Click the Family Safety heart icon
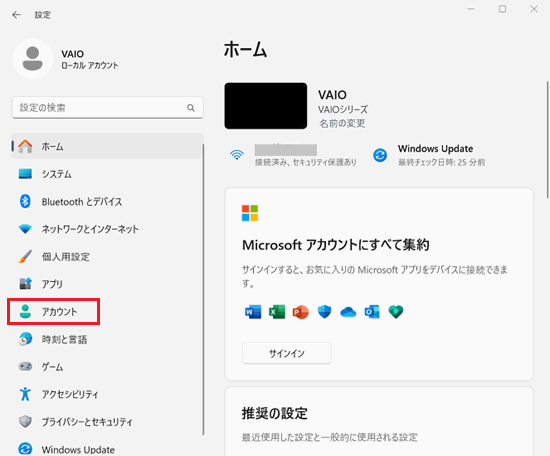 pyautogui.click(x=396, y=311)
